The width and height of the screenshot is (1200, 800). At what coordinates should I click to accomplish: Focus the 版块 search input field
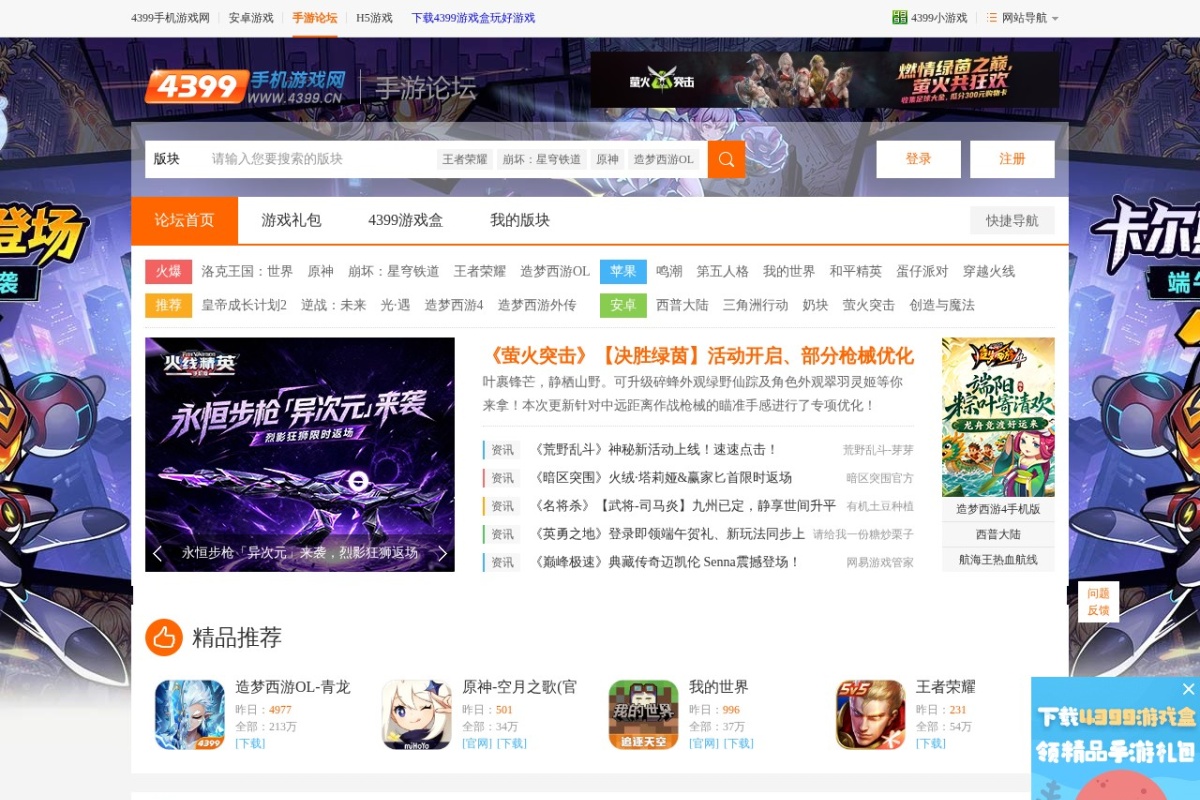click(x=320, y=159)
